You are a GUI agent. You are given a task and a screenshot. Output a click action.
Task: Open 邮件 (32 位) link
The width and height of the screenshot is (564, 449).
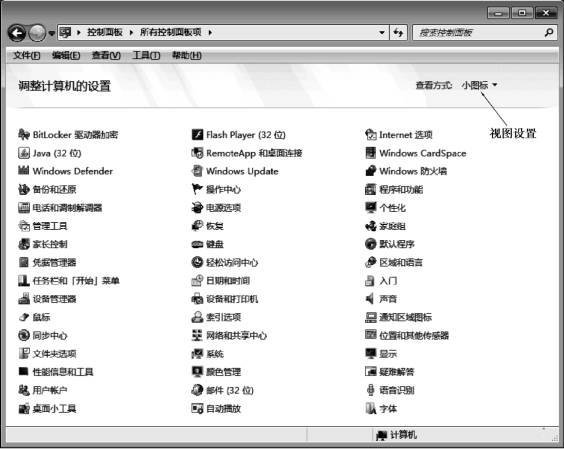click(230, 390)
